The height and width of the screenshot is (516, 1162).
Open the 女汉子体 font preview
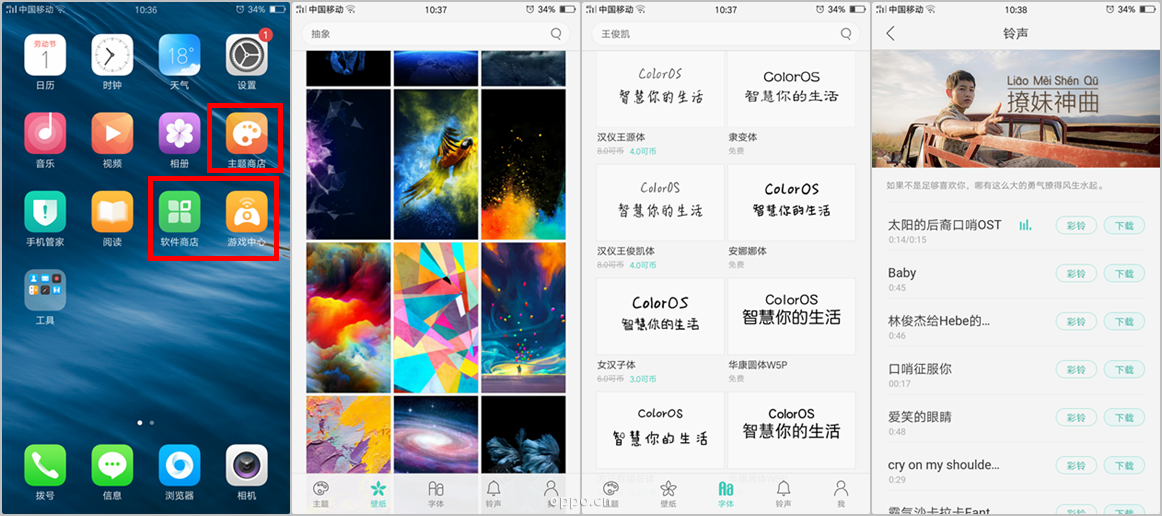click(x=660, y=317)
